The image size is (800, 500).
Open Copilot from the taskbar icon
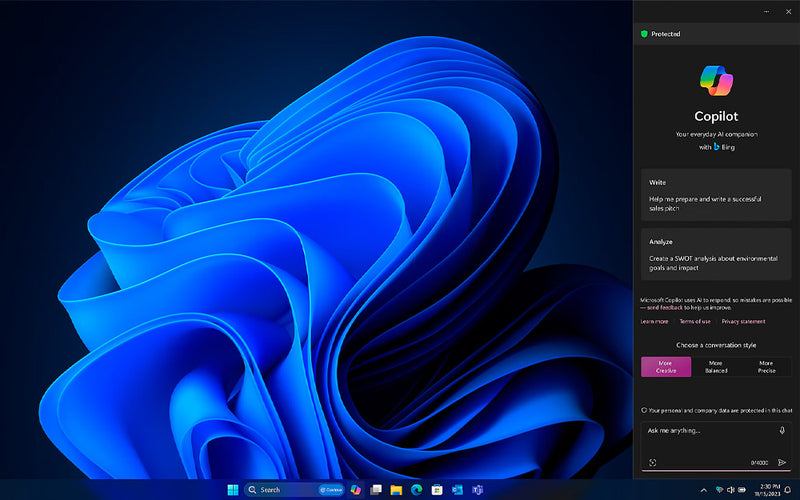coord(355,489)
